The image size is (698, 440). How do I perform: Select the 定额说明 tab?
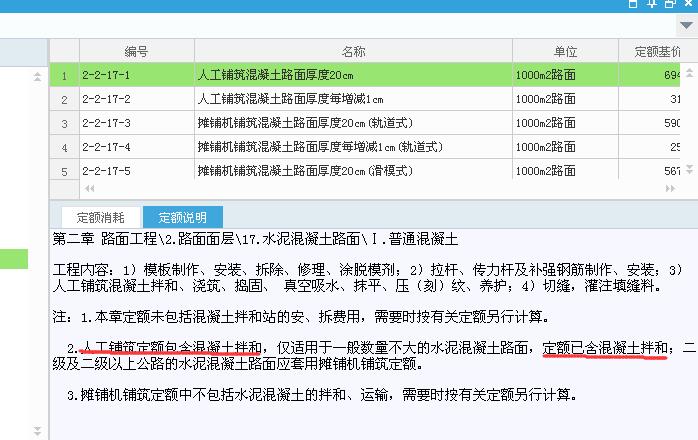click(x=183, y=217)
